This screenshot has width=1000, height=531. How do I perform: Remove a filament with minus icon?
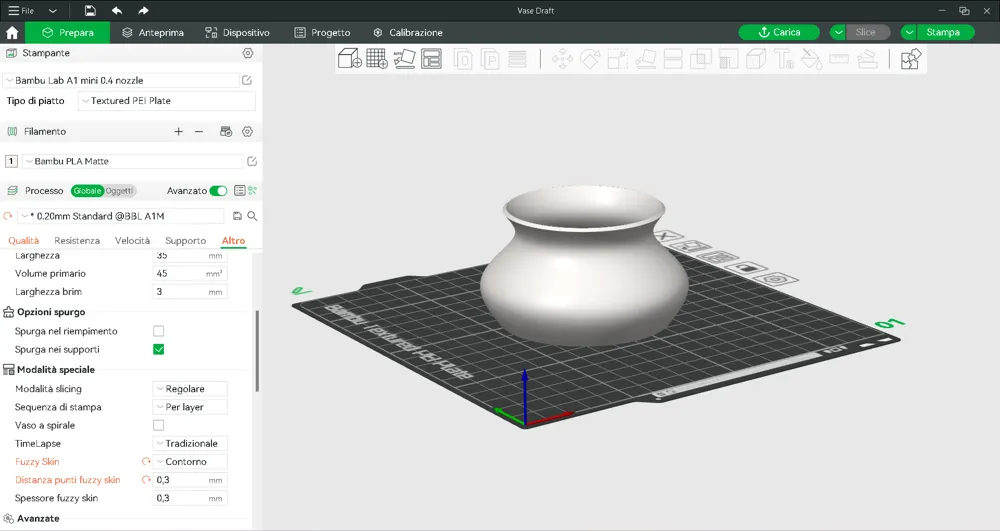(199, 131)
